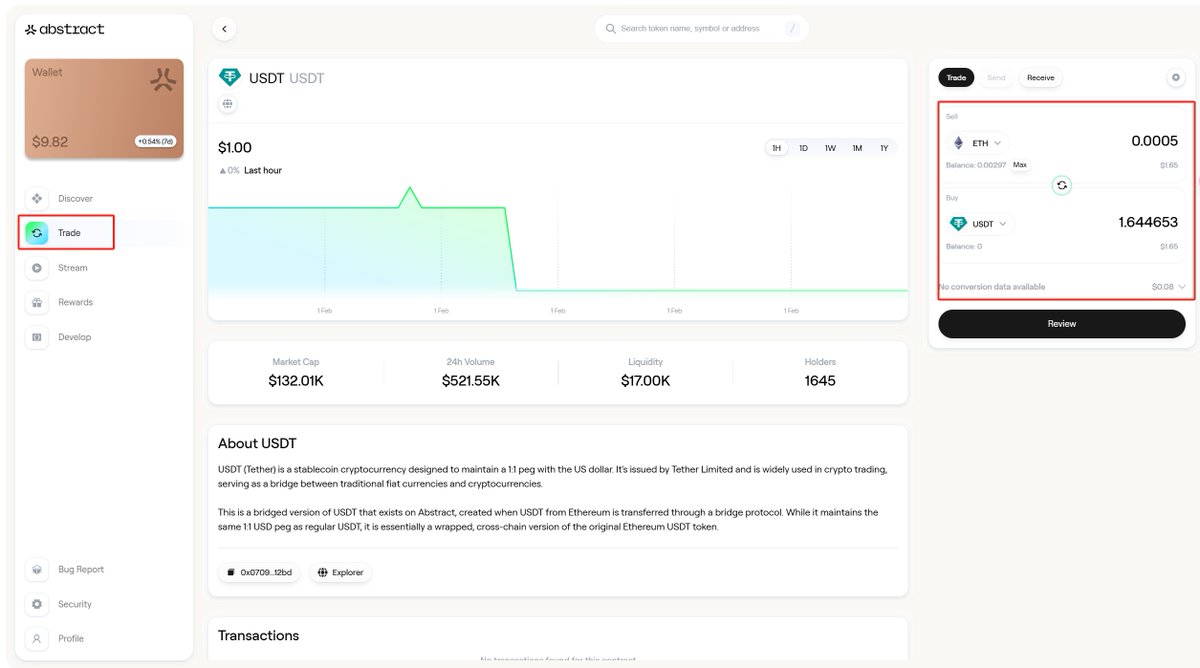Open the website globe icon under USDT

click(x=228, y=103)
